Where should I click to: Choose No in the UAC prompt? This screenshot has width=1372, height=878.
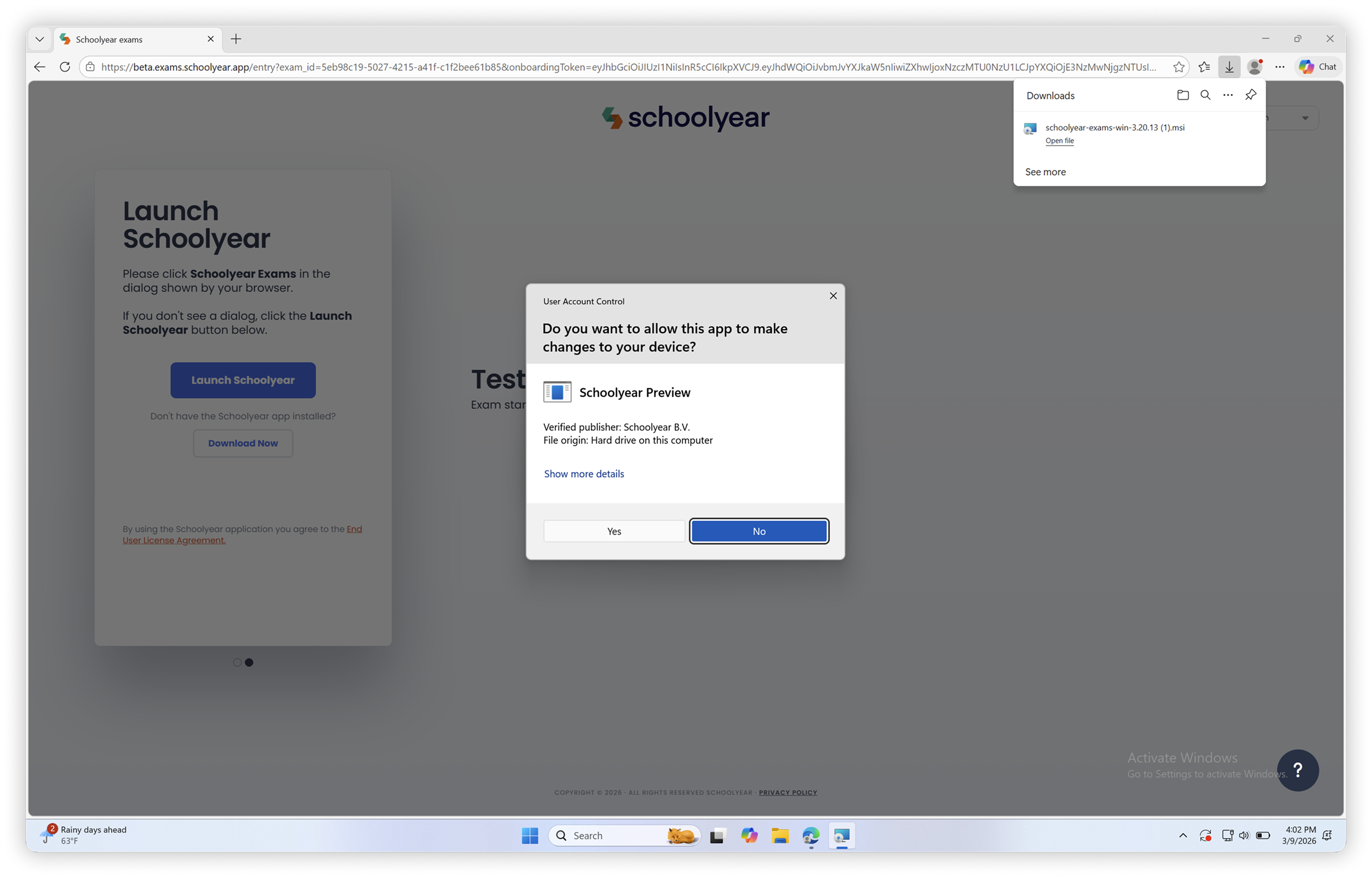click(x=759, y=531)
